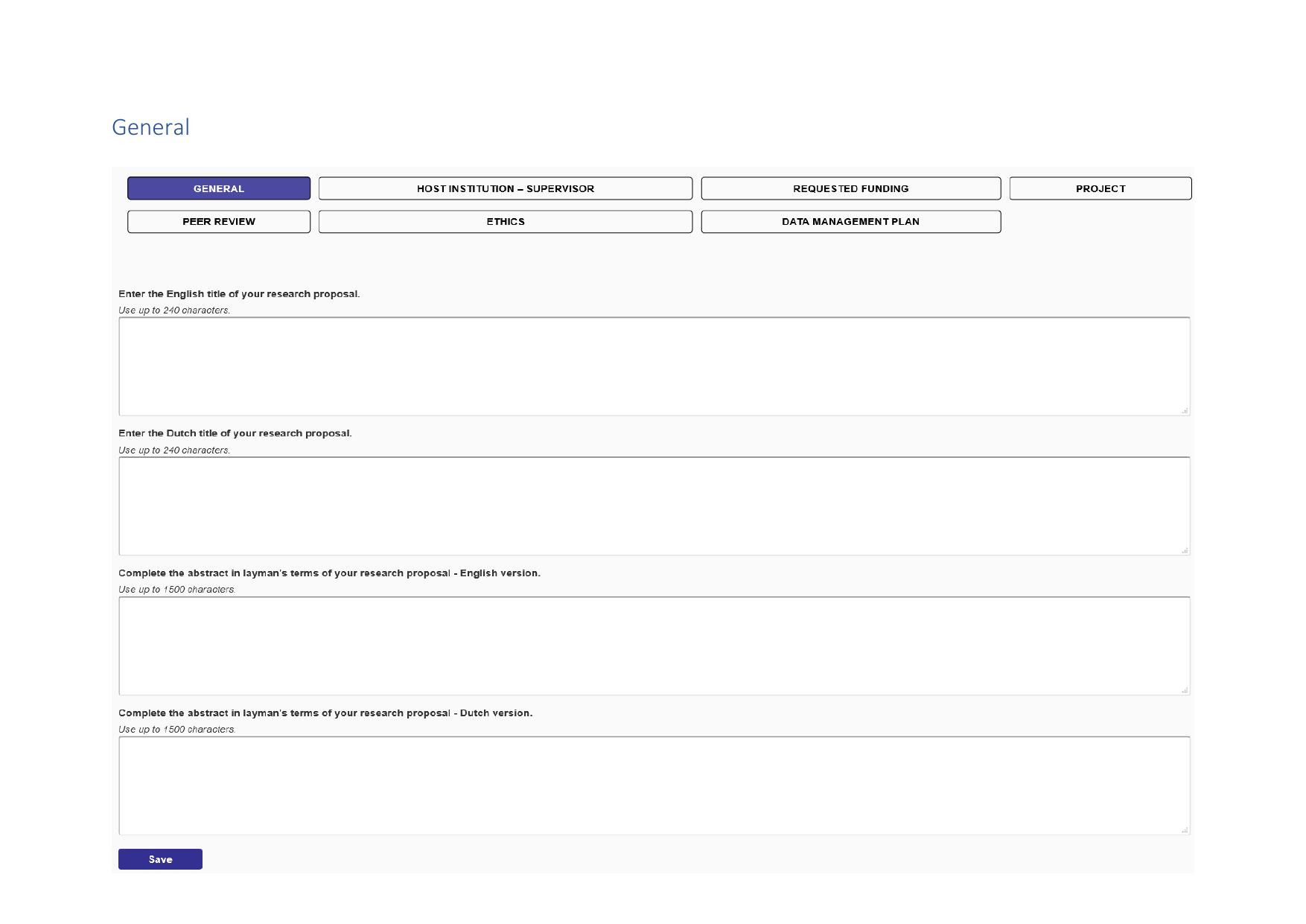Click the 'Enter the Dutch title' label
The width and height of the screenshot is (1306, 924).
point(235,433)
